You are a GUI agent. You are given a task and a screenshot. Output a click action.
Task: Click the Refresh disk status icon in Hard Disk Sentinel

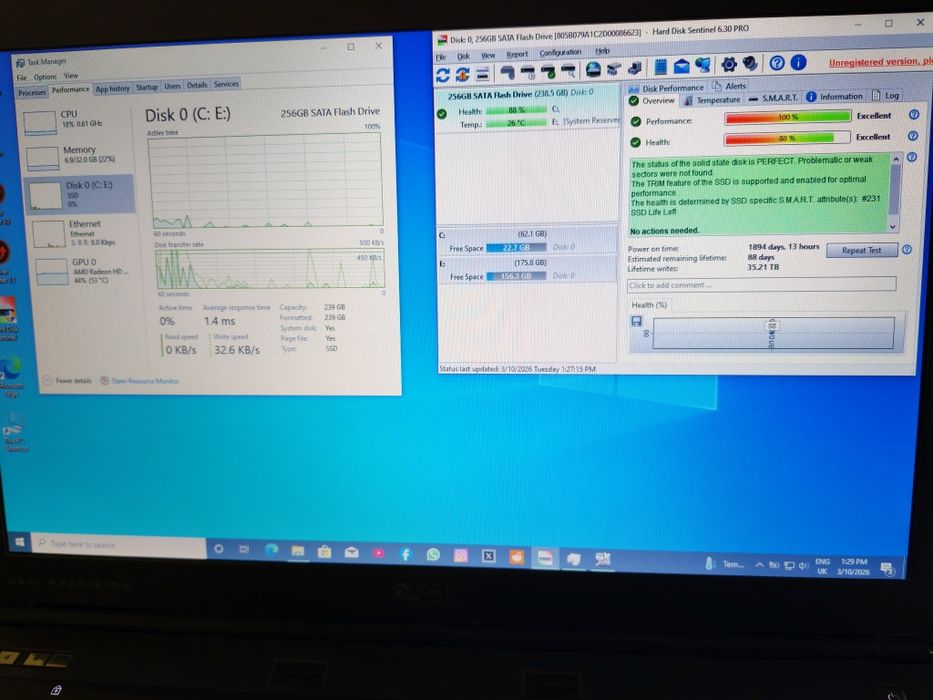pyautogui.click(x=442, y=75)
